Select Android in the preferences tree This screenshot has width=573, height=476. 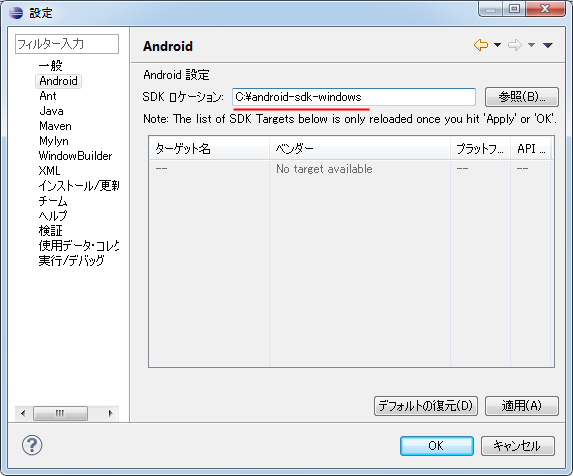click(x=58, y=81)
